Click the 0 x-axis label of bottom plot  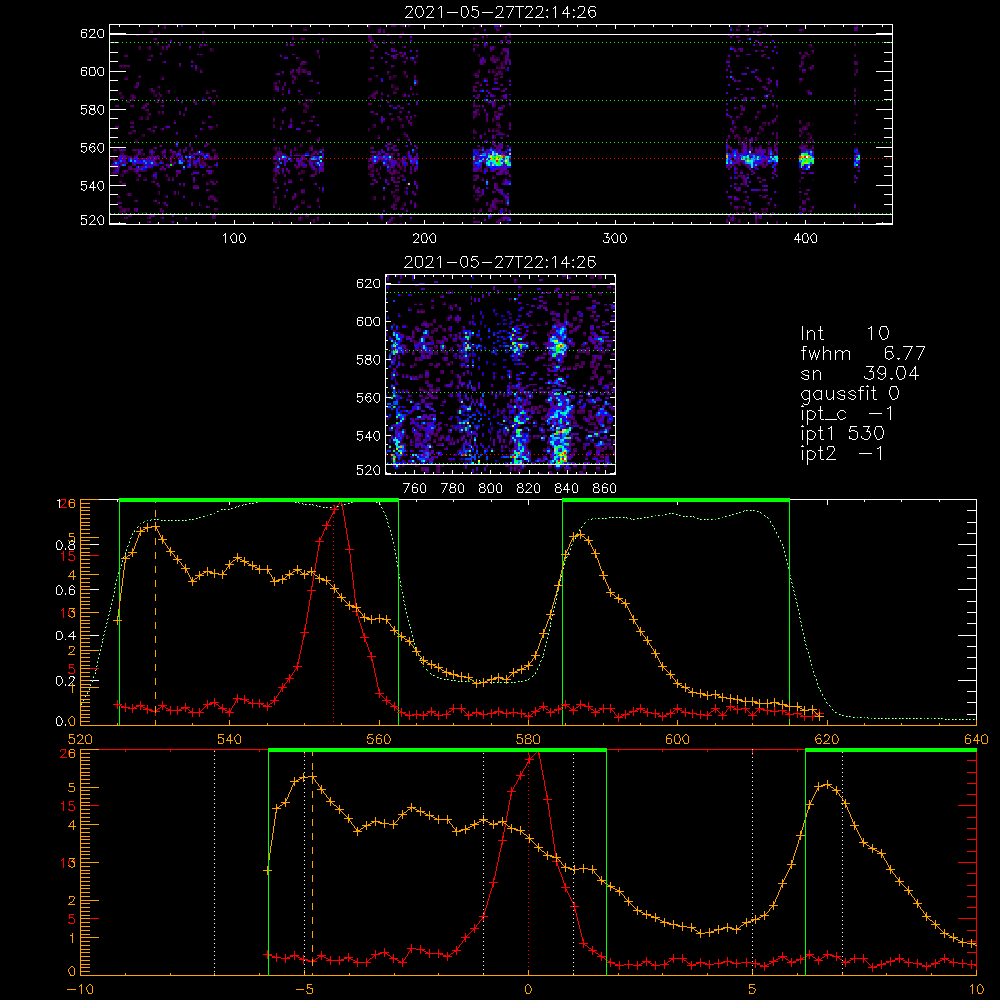tap(528, 989)
